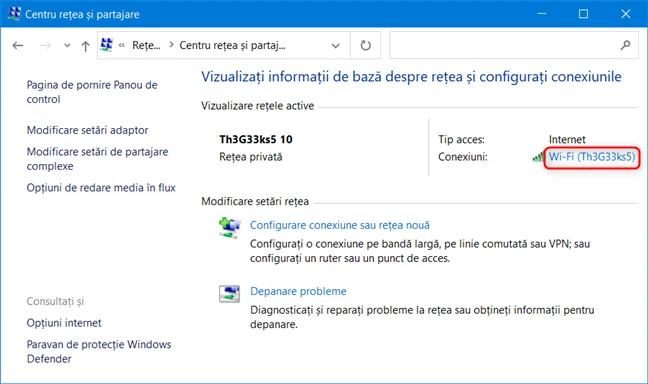Launch Depanare probleme link

coord(298,291)
